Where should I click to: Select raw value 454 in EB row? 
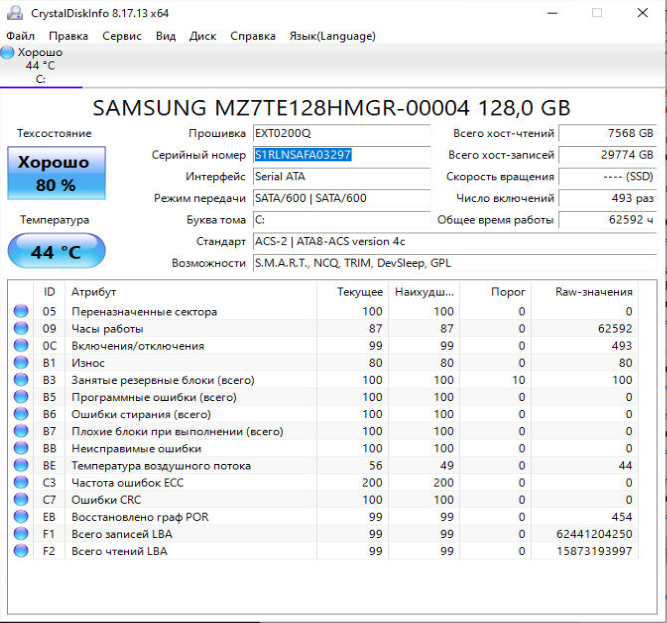click(621, 517)
